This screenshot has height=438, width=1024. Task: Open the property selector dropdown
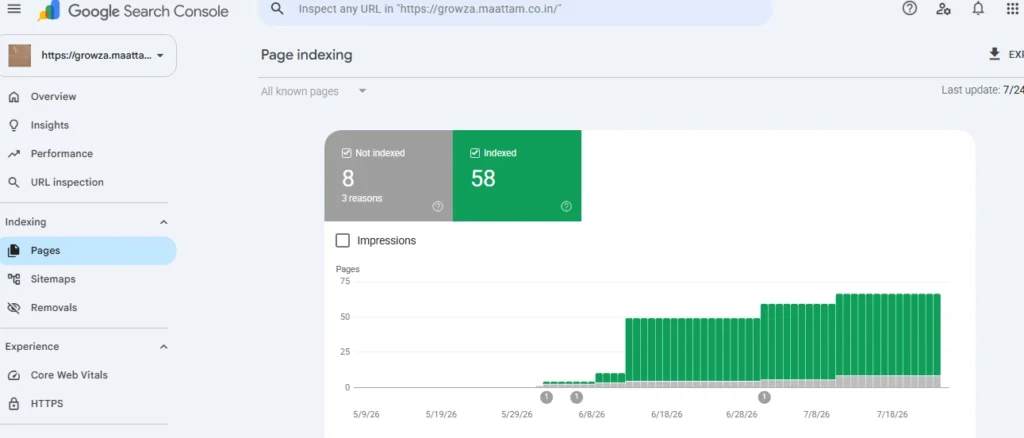click(x=88, y=55)
